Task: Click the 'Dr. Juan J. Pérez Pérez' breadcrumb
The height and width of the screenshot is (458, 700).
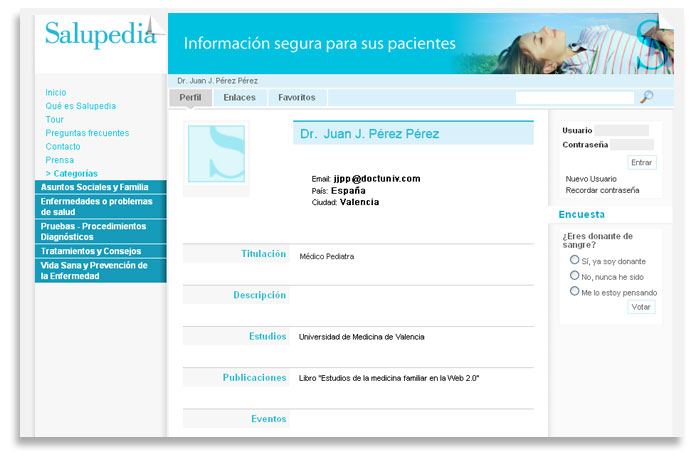Action: coord(217,81)
